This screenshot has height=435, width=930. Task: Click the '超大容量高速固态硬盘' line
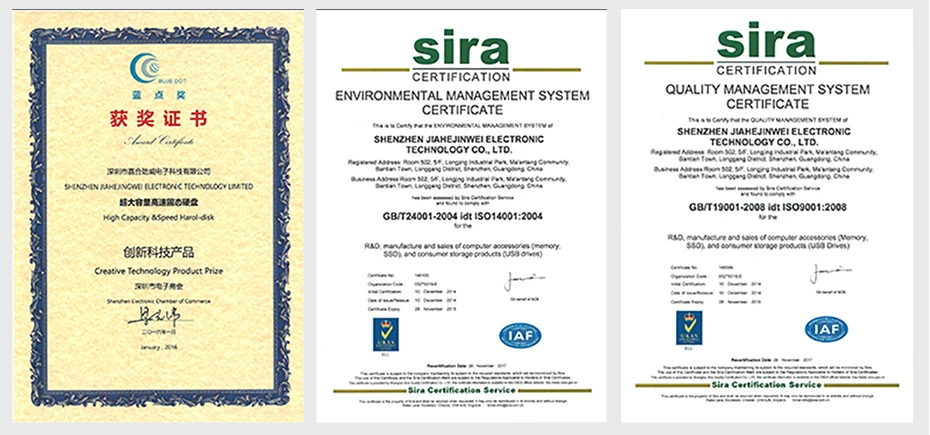[x=158, y=202]
